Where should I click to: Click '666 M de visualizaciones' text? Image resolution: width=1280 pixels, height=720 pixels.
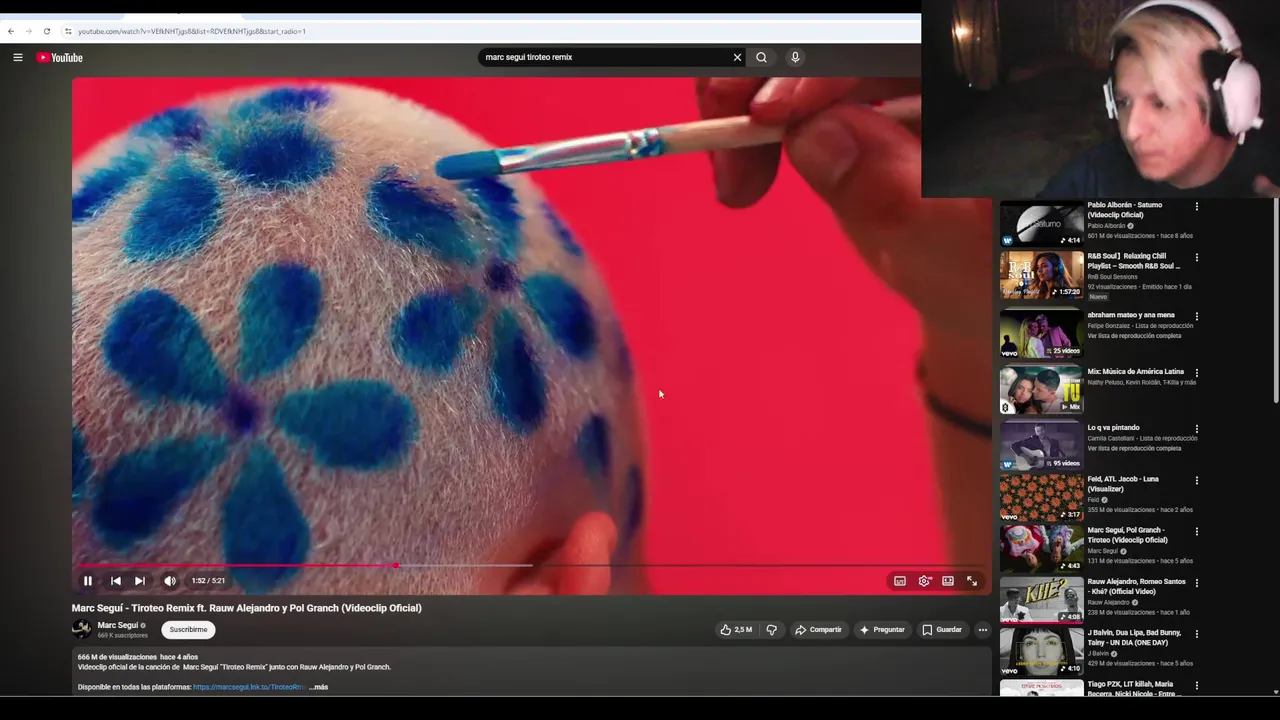116,657
